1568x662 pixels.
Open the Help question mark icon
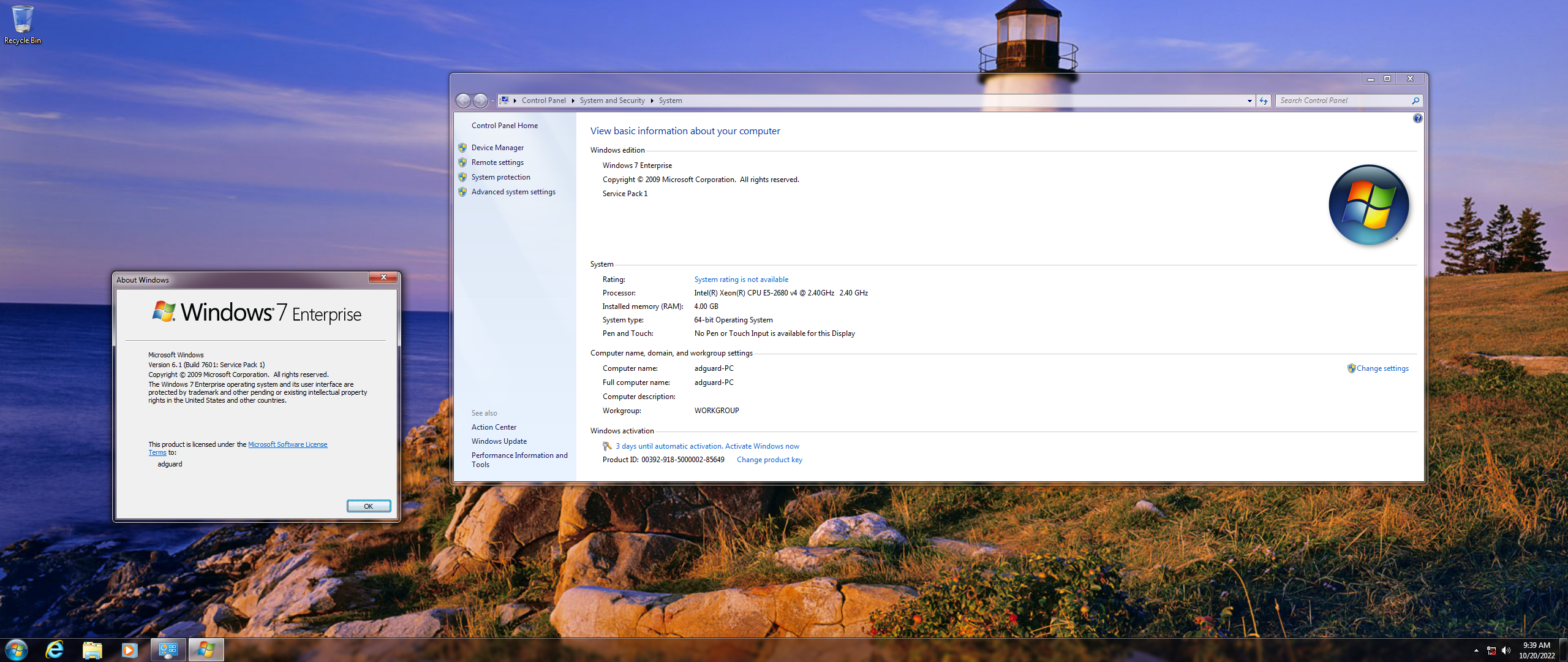(1417, 118)
